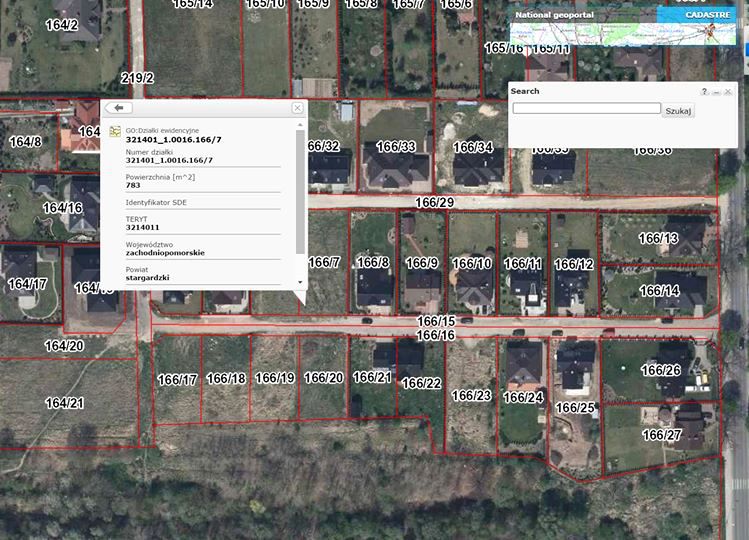
Task: Click road parcel 166/29 label
Action: (x=435, y=203)
